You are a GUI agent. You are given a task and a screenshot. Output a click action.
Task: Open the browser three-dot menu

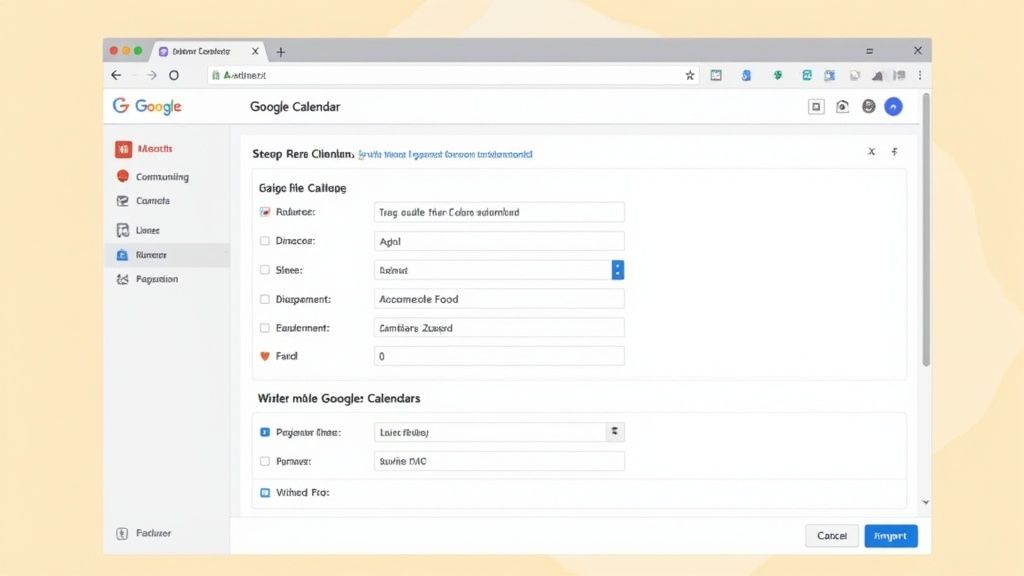[x=919, y=75]
